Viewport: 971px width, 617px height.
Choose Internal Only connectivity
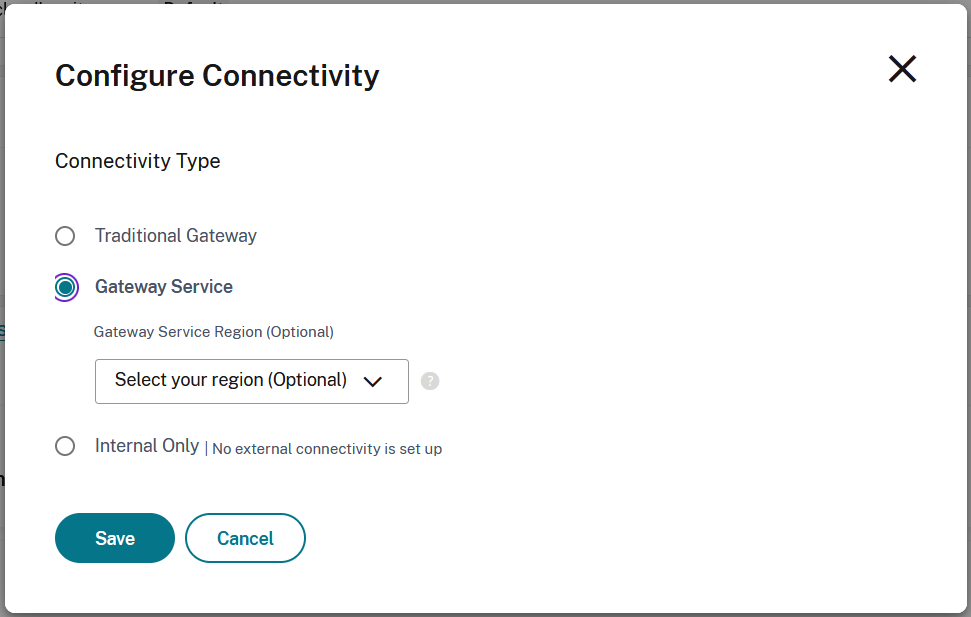65,446
